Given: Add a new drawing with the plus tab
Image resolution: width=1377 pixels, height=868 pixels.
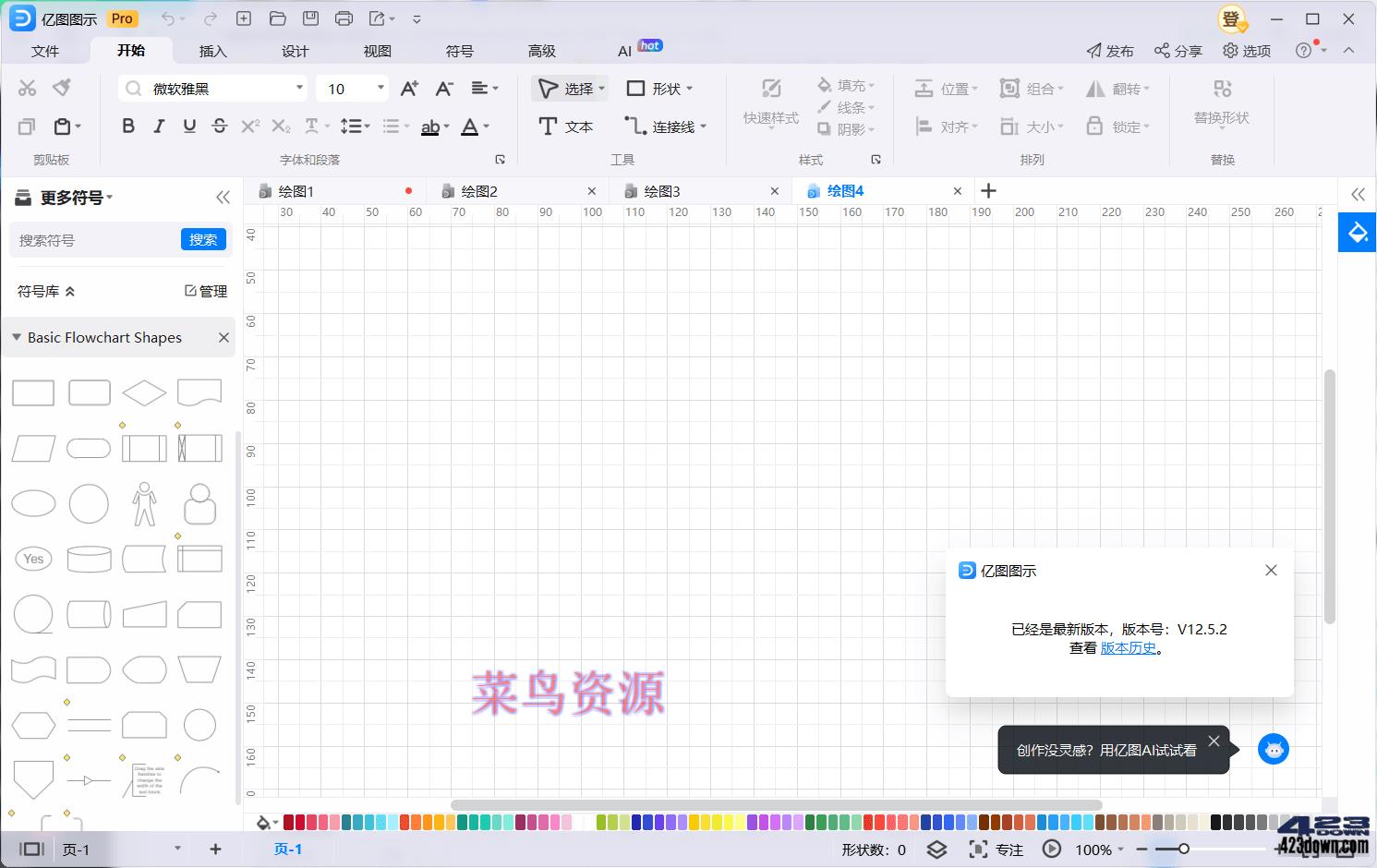Looking at the screenshot, I should 988,190.
